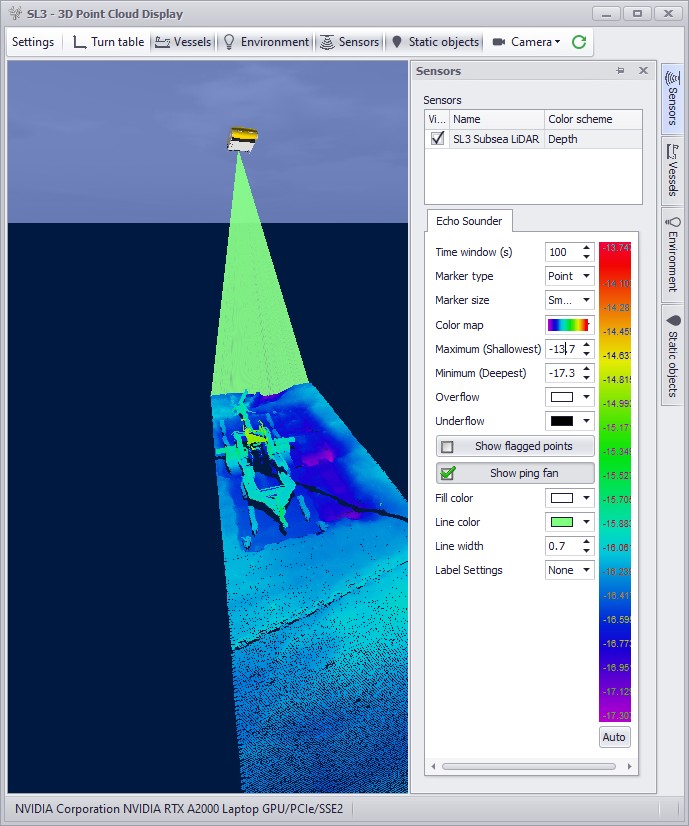Pick the green Line color swatch
The width and height of the screenshot is (689, 826).
[562, 522]
